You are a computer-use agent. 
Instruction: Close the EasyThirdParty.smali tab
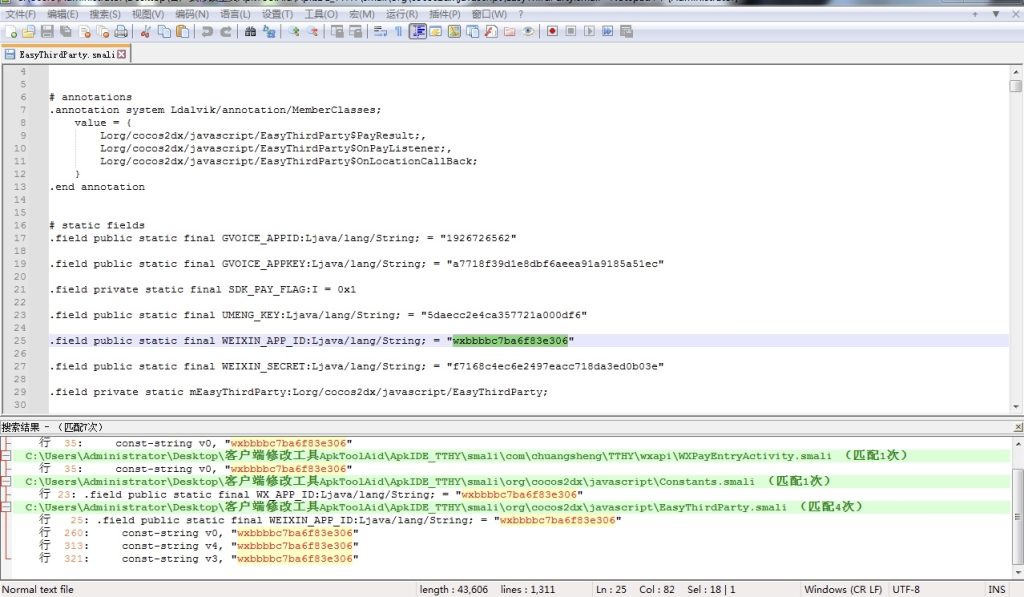point(122,55)
